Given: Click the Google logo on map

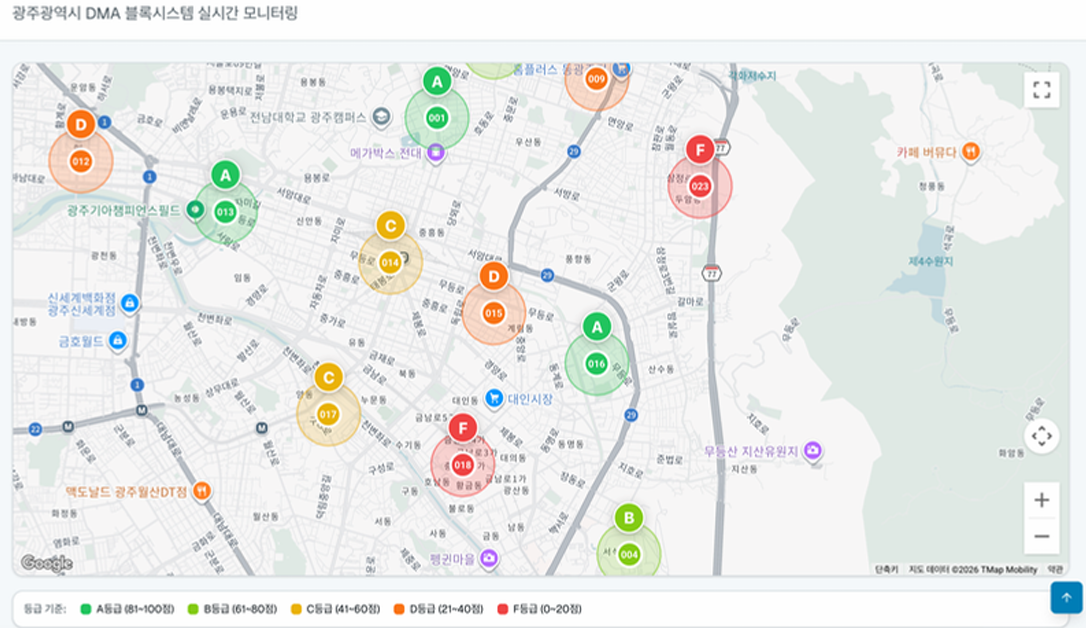Looking at the screenshot, I should pyautogui.click(x=46, y=563).
